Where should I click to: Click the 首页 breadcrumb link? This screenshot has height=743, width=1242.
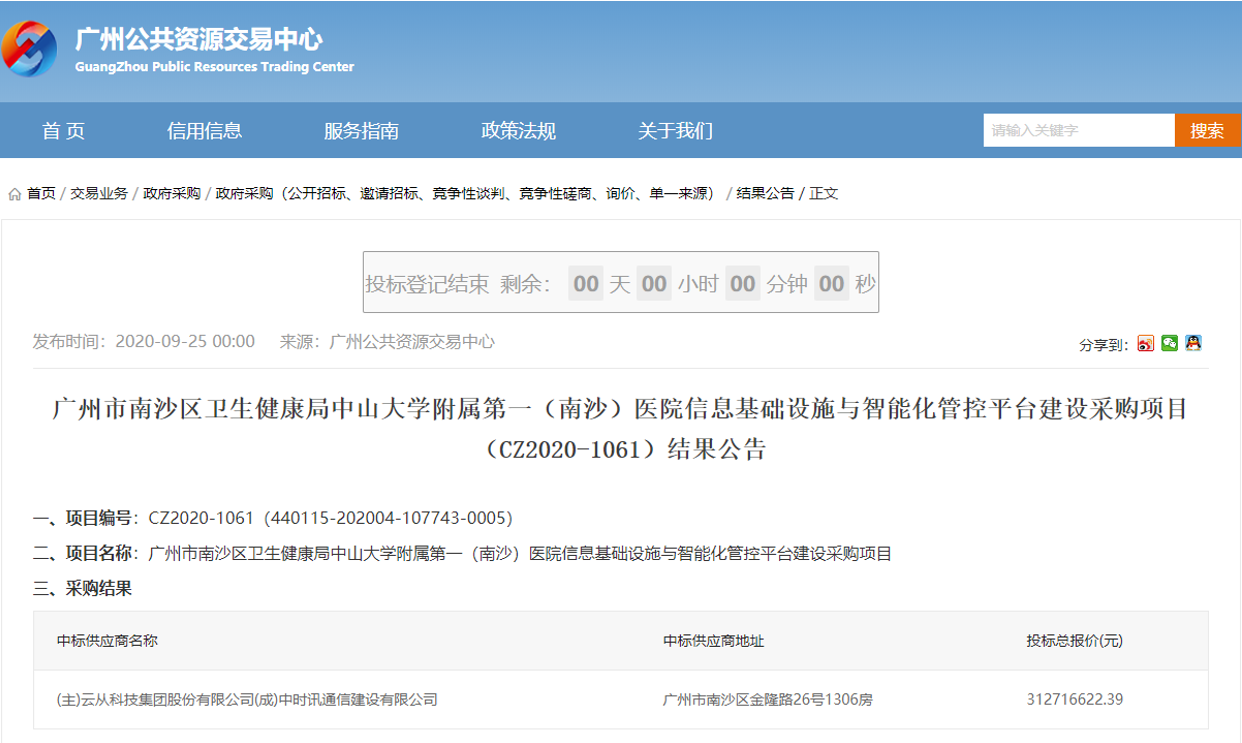[x=41, y=194]
